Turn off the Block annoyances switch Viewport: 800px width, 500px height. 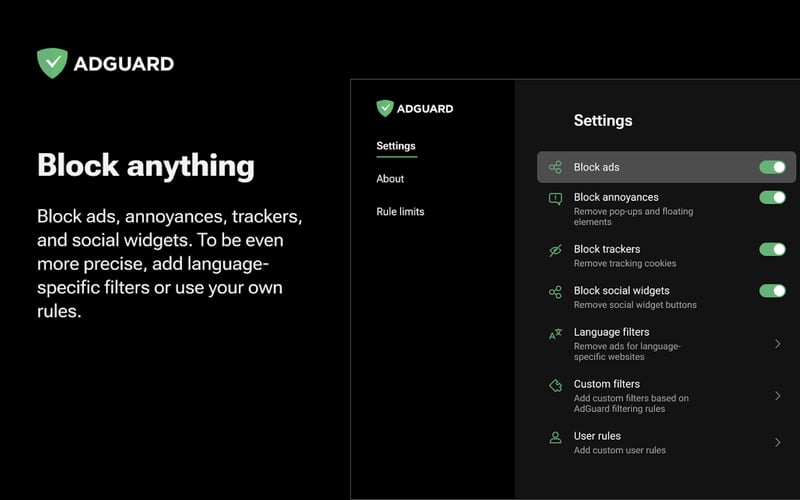772,197
